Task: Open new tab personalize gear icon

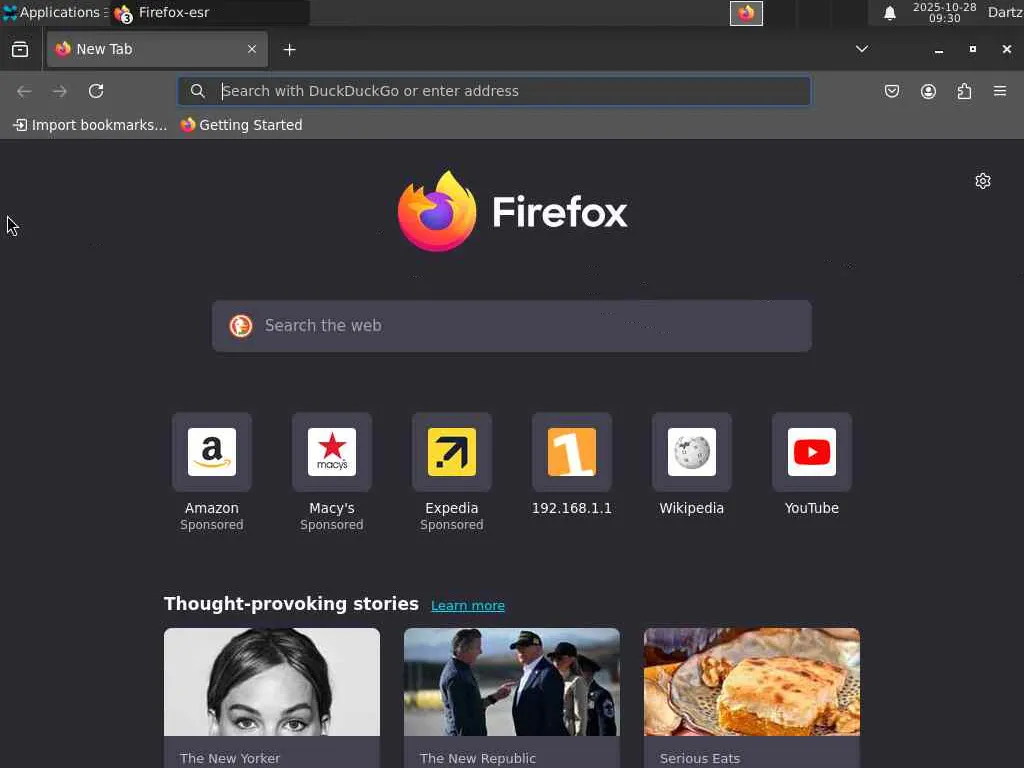Action: pos(983,181)
